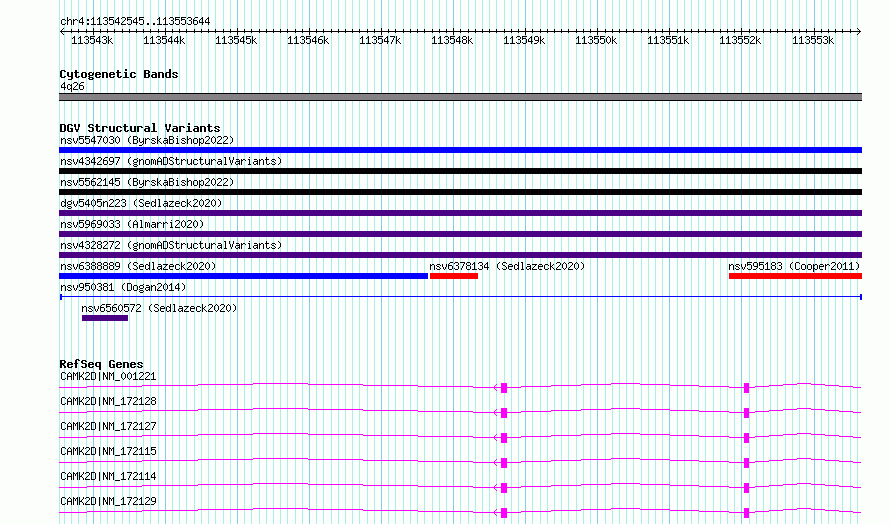The image size is (890, 524).
Task: Click the red bar of nsv6378134
Action: 453,276
